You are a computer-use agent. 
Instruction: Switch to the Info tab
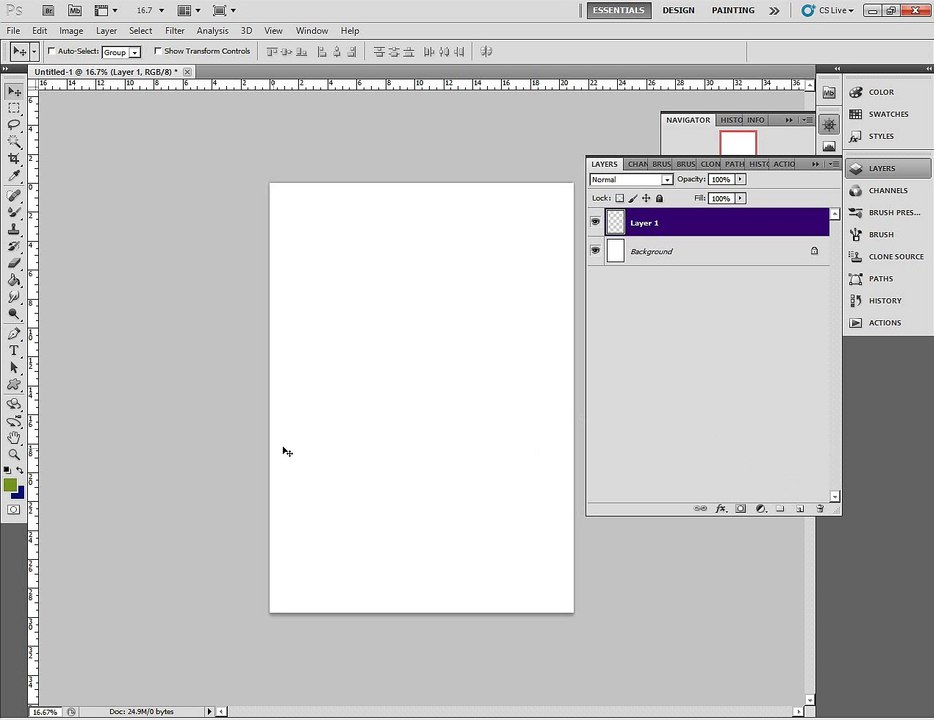pos(755,120)
